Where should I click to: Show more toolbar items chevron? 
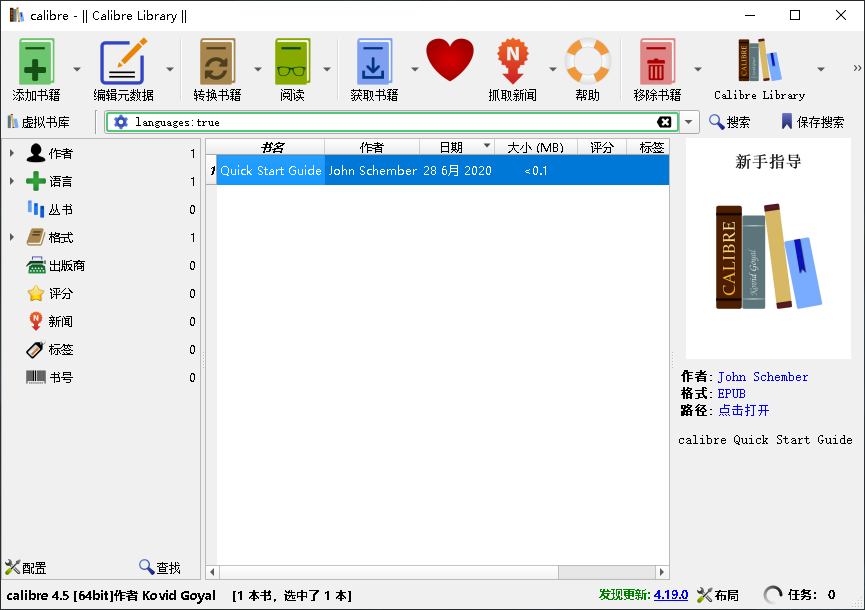(x=857, y=68)
